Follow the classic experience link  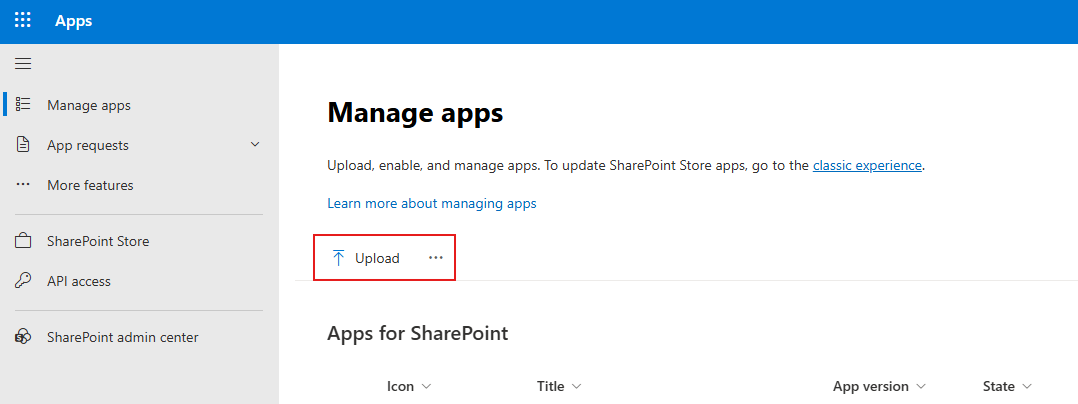(x=867, y=165)
